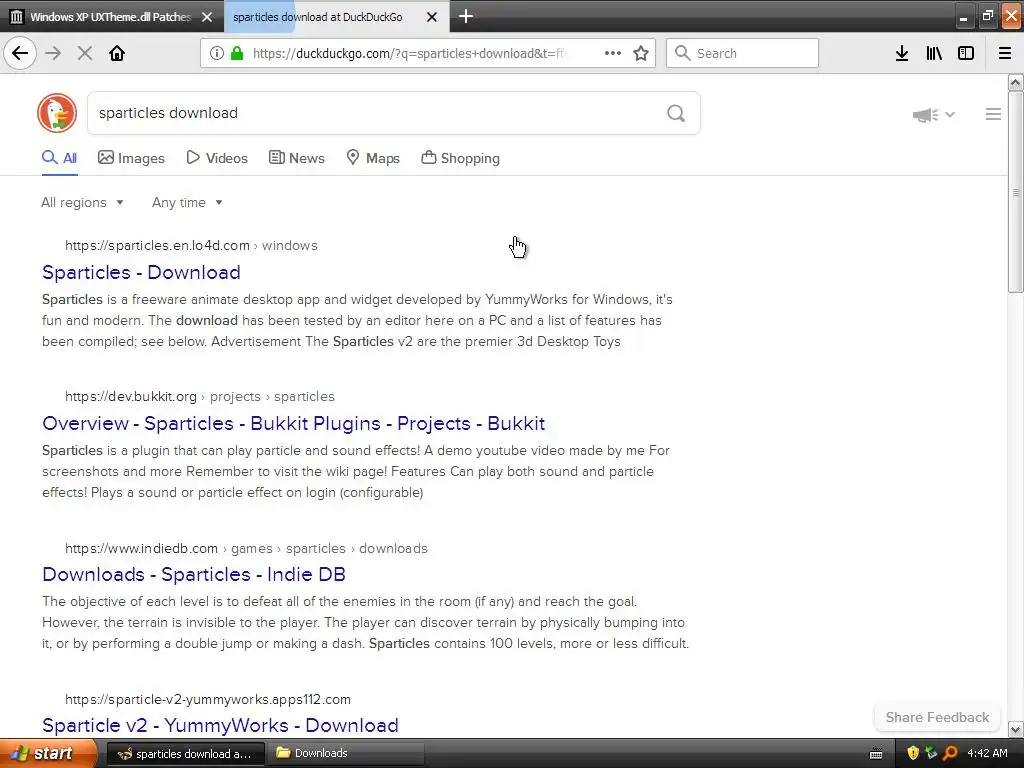Open page actions three-dot menu
This screenshot has height=768, width=1024.
[613, 53]
